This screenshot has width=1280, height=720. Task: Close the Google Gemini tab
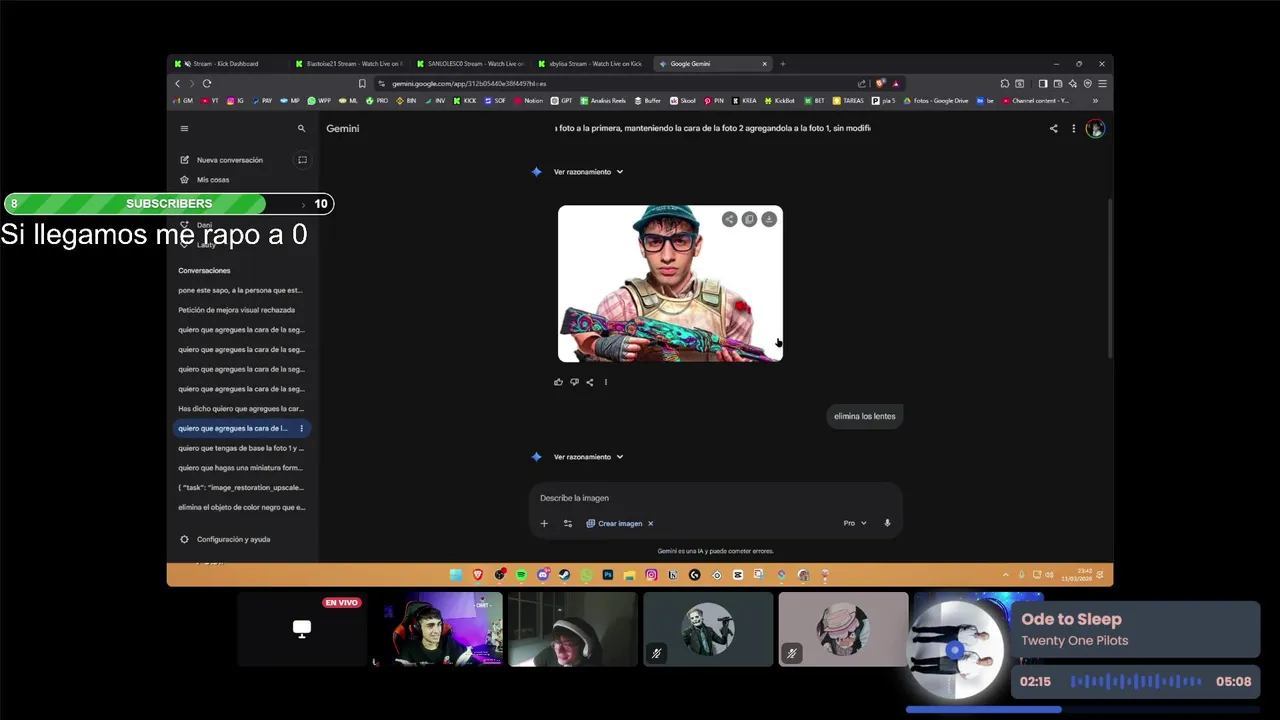(765, 64)
